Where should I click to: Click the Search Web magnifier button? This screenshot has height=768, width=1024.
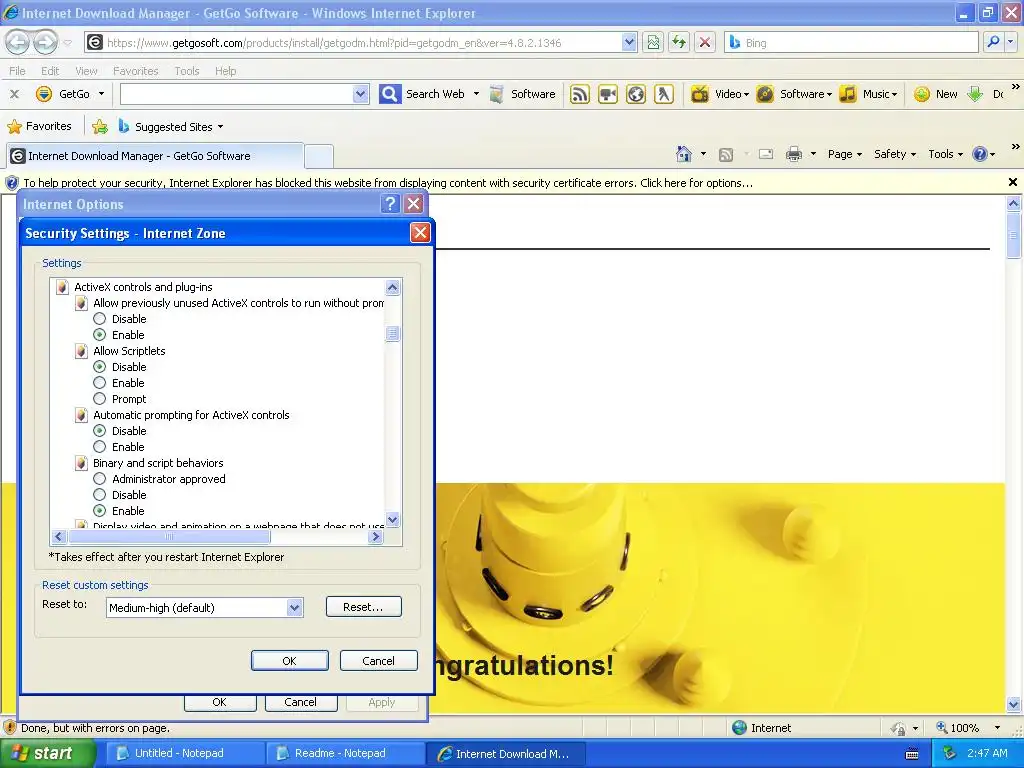click(x=390, y=94)
